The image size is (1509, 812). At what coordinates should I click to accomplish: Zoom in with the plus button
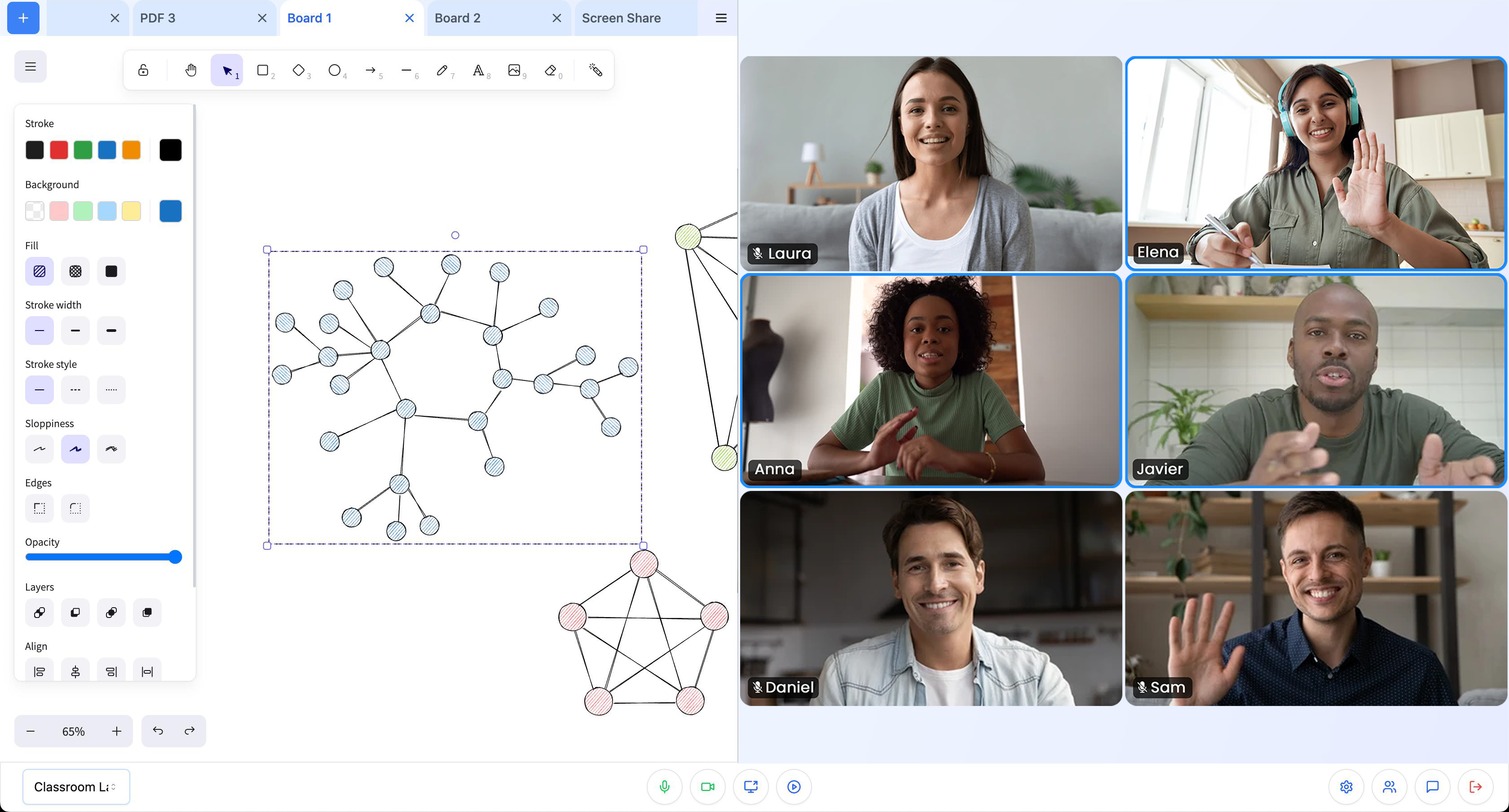tap(117, 731)
